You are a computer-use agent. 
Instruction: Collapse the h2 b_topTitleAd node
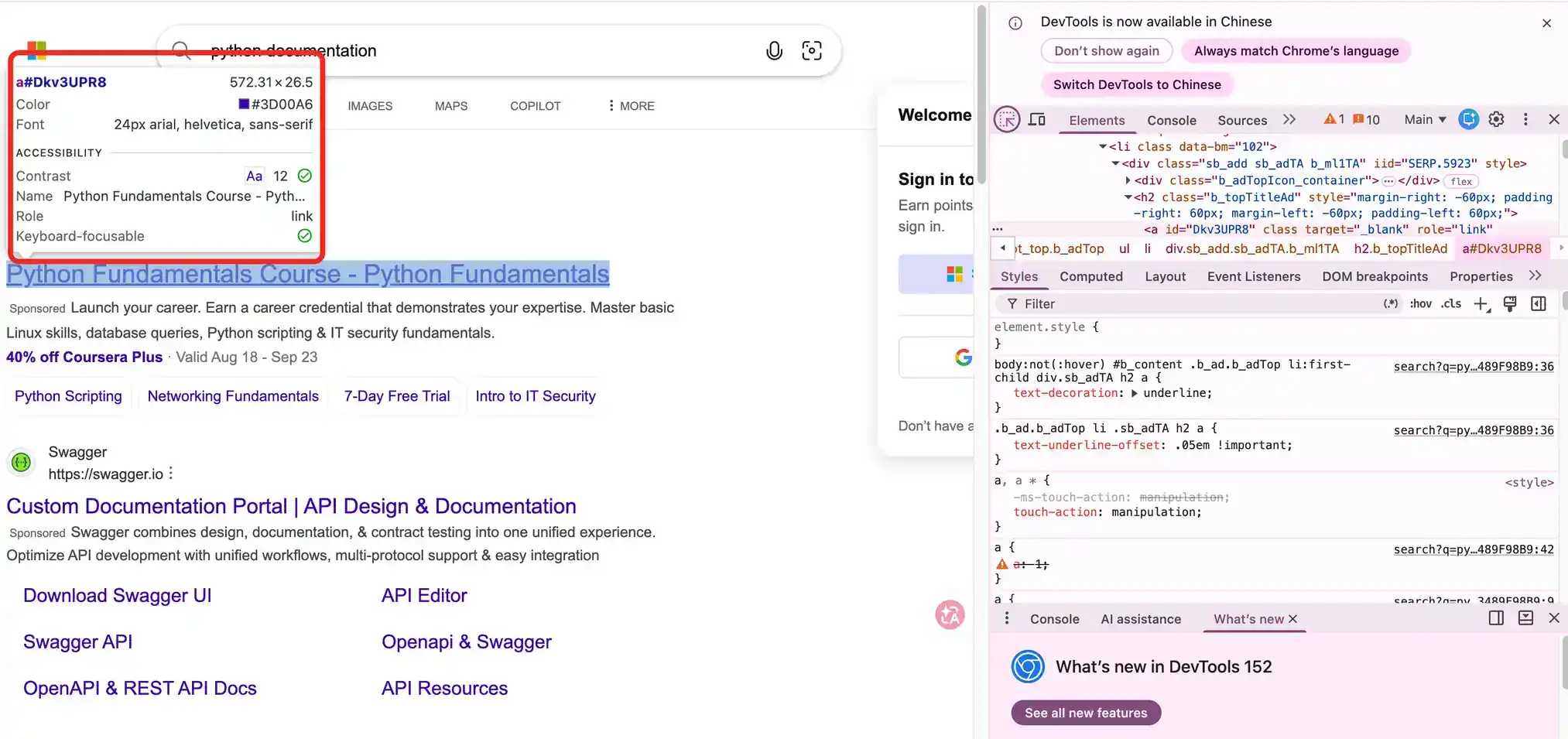click(1128, 197)
